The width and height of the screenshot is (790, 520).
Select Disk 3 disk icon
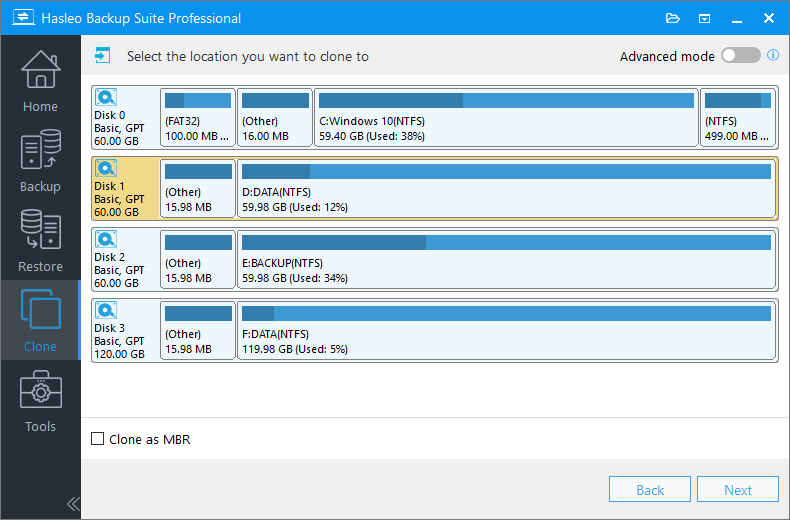click(106, 311)
